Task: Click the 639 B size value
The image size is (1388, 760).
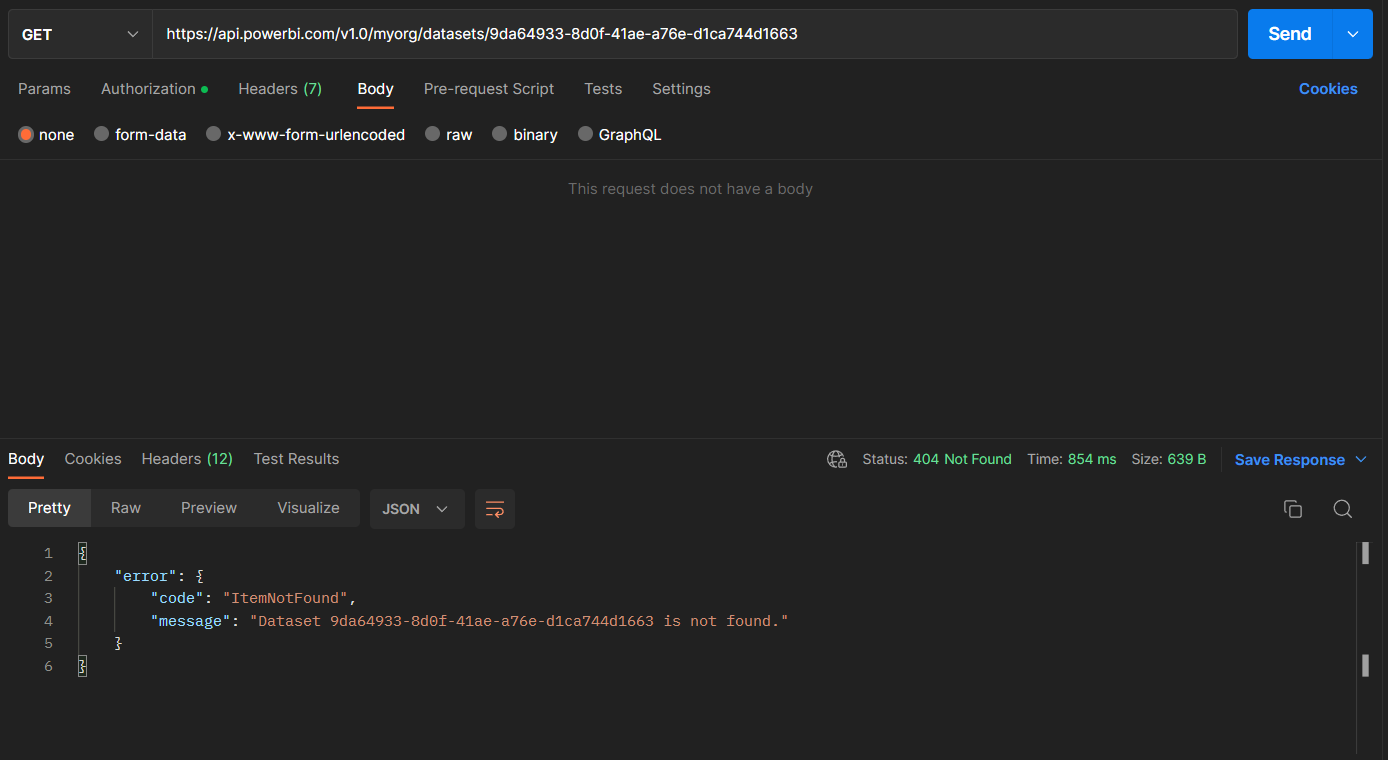Action: click(1187, 459)
